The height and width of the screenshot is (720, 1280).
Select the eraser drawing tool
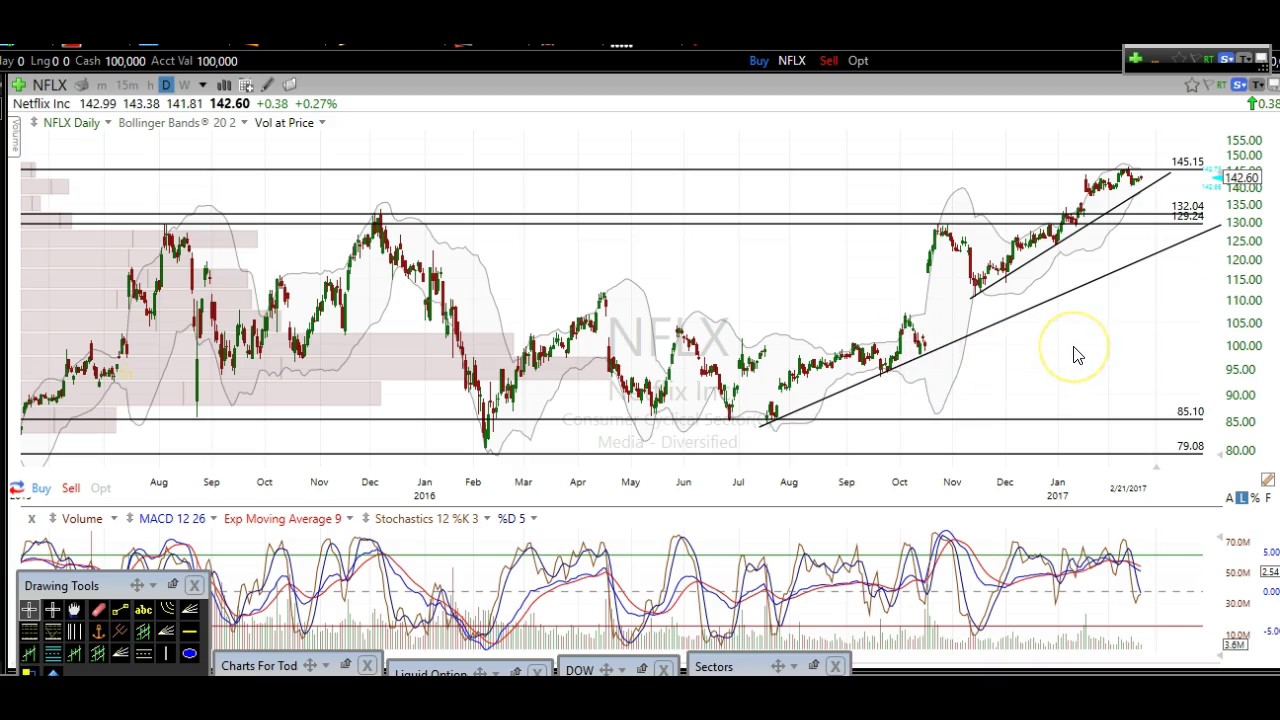coord(98,610)
